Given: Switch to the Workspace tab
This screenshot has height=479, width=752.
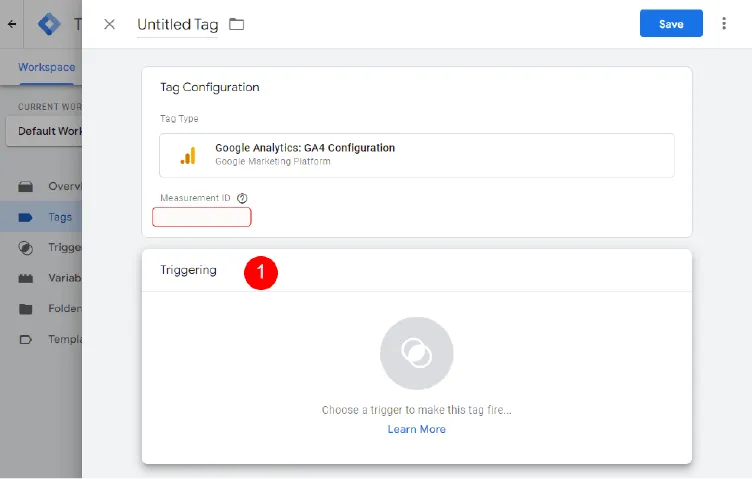Looking at the screenshot, I should pyautogui.click(x=46, y=67).
